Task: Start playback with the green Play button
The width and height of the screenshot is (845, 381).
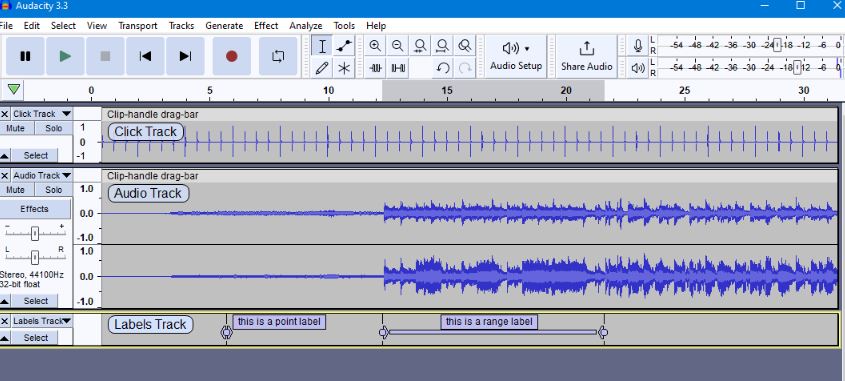Action: coord(65,56)
